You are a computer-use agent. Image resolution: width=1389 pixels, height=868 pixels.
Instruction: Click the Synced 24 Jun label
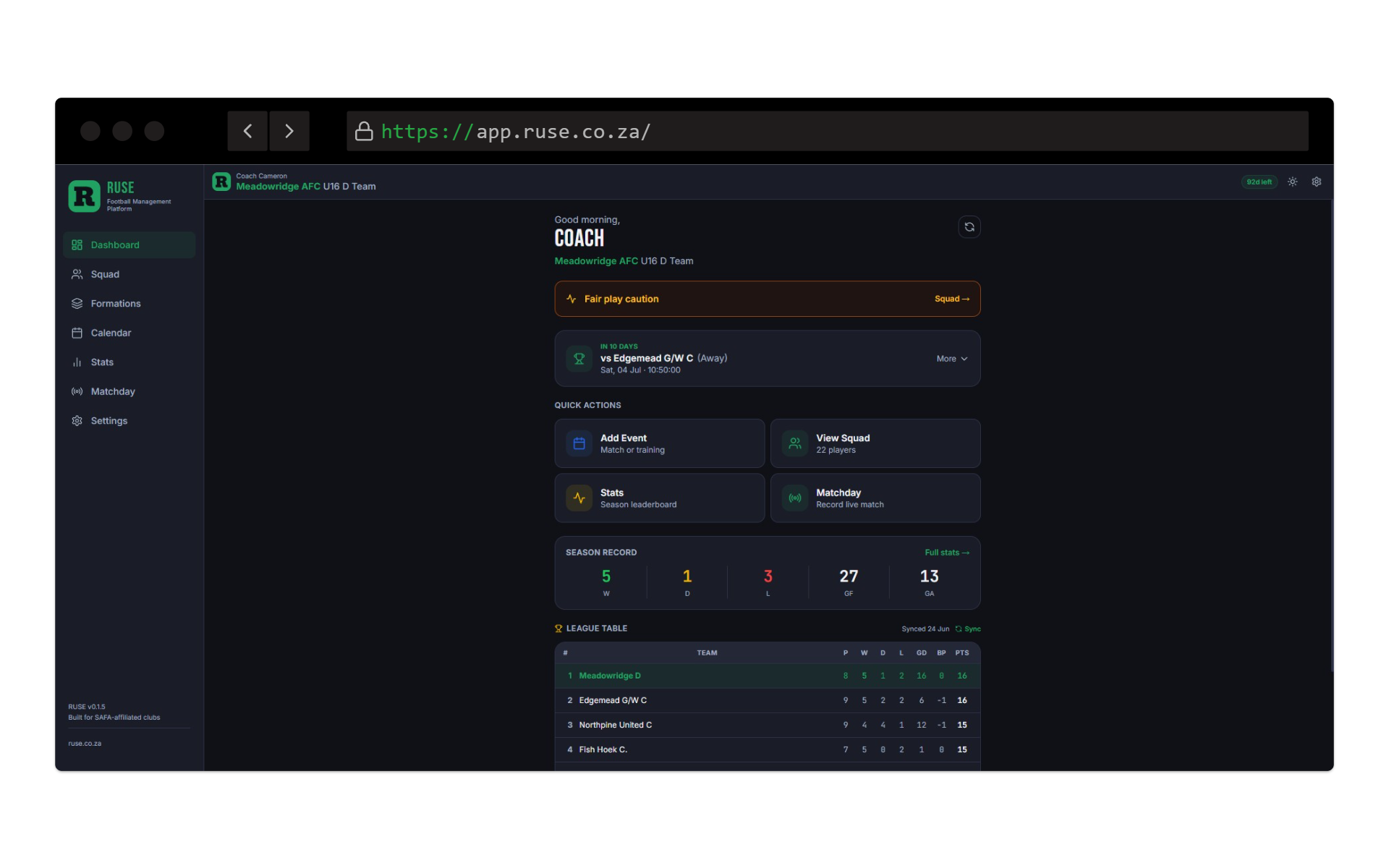[925, 629]
